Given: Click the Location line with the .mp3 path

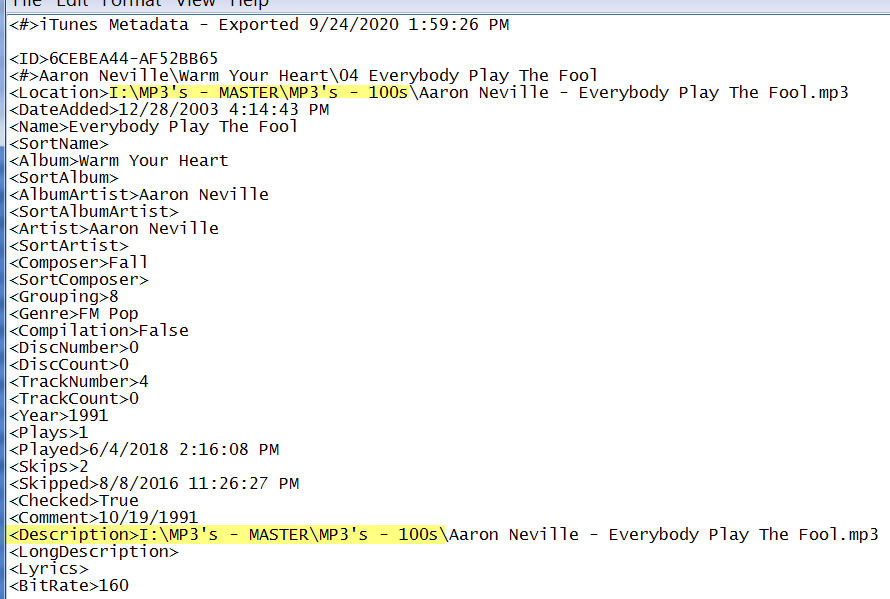Looking at the screenshot, I should pyautogui.click(x=429, y=93).
